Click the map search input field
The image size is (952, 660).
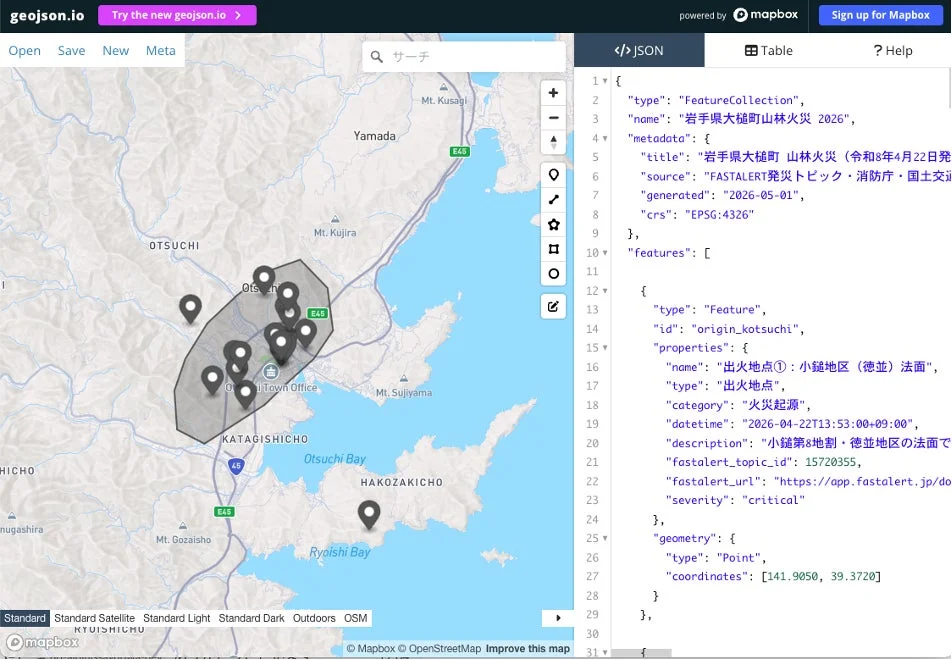point(464,56)
